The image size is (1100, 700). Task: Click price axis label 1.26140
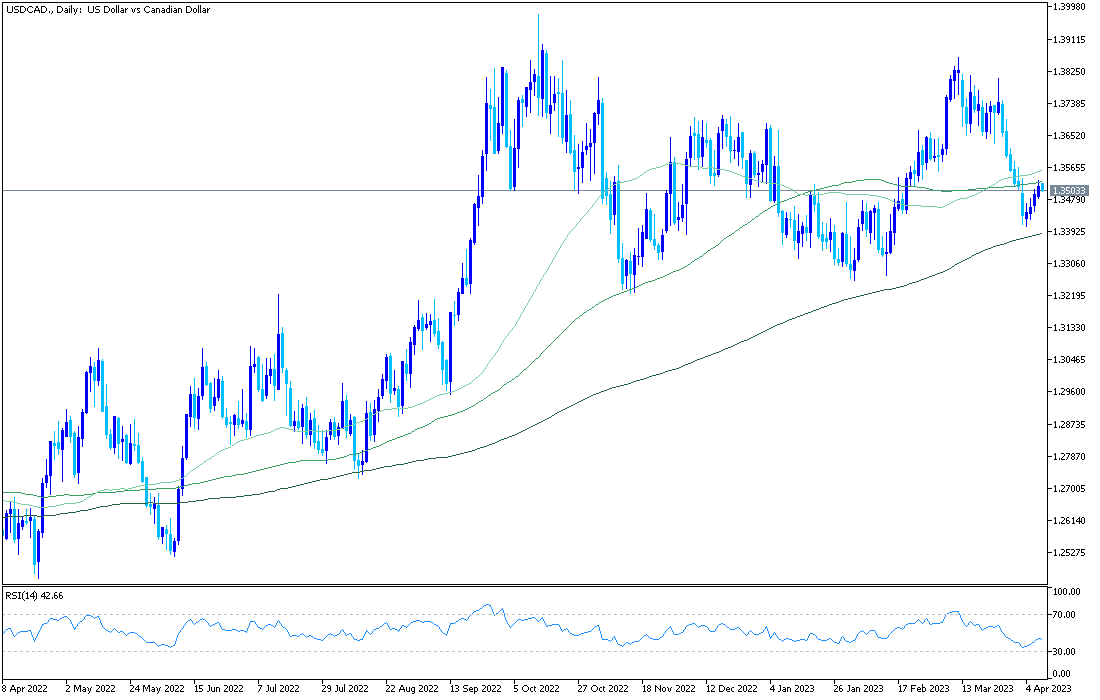pyautogui.click(x=1070, y=520)
